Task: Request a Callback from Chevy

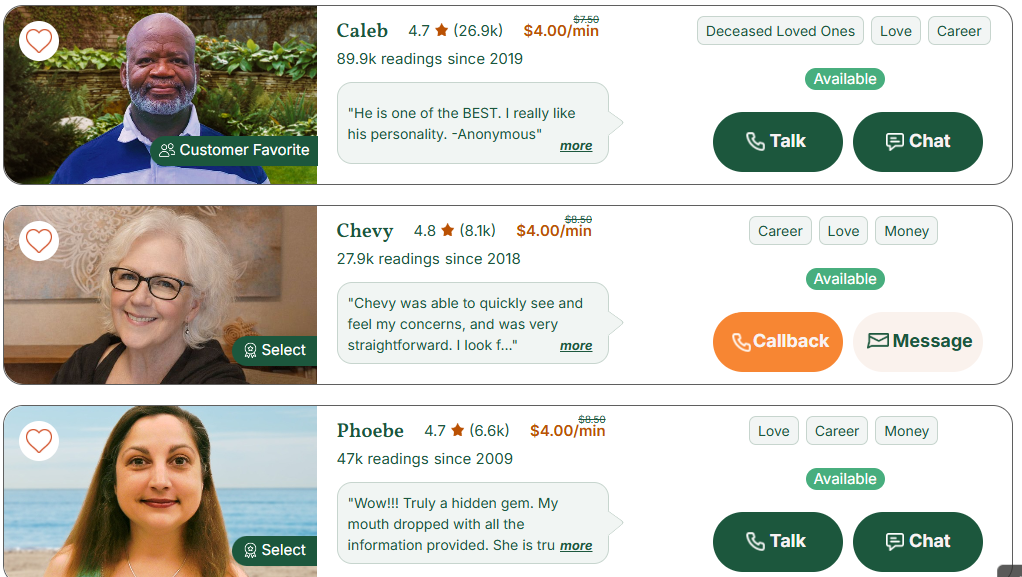Action: click(777, 342)
